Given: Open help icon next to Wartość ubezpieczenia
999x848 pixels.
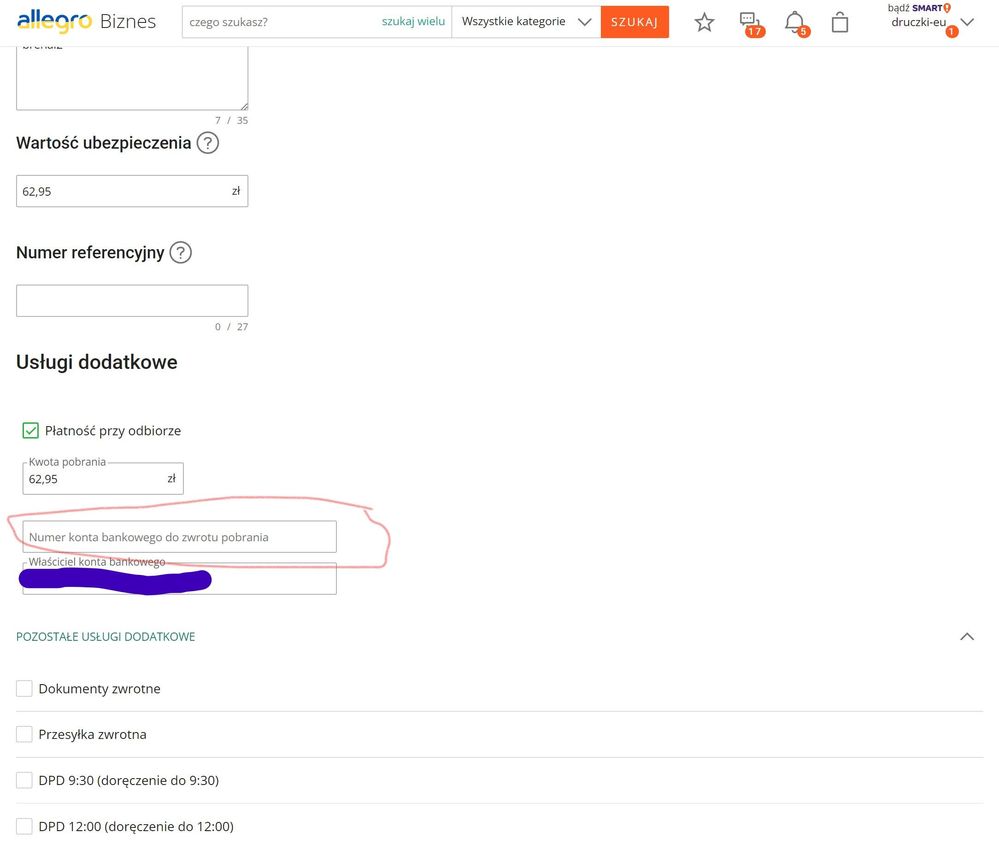Looking at the screenshot, I should (207, 143).
